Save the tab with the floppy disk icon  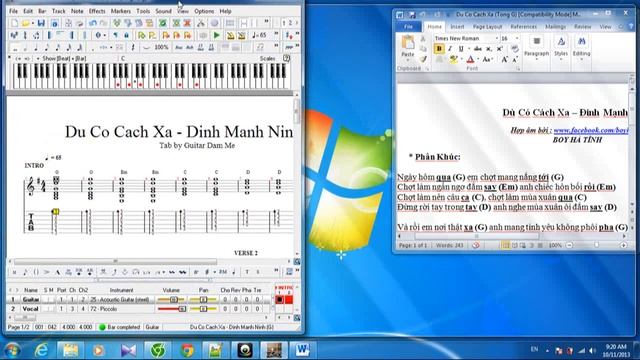41,23
